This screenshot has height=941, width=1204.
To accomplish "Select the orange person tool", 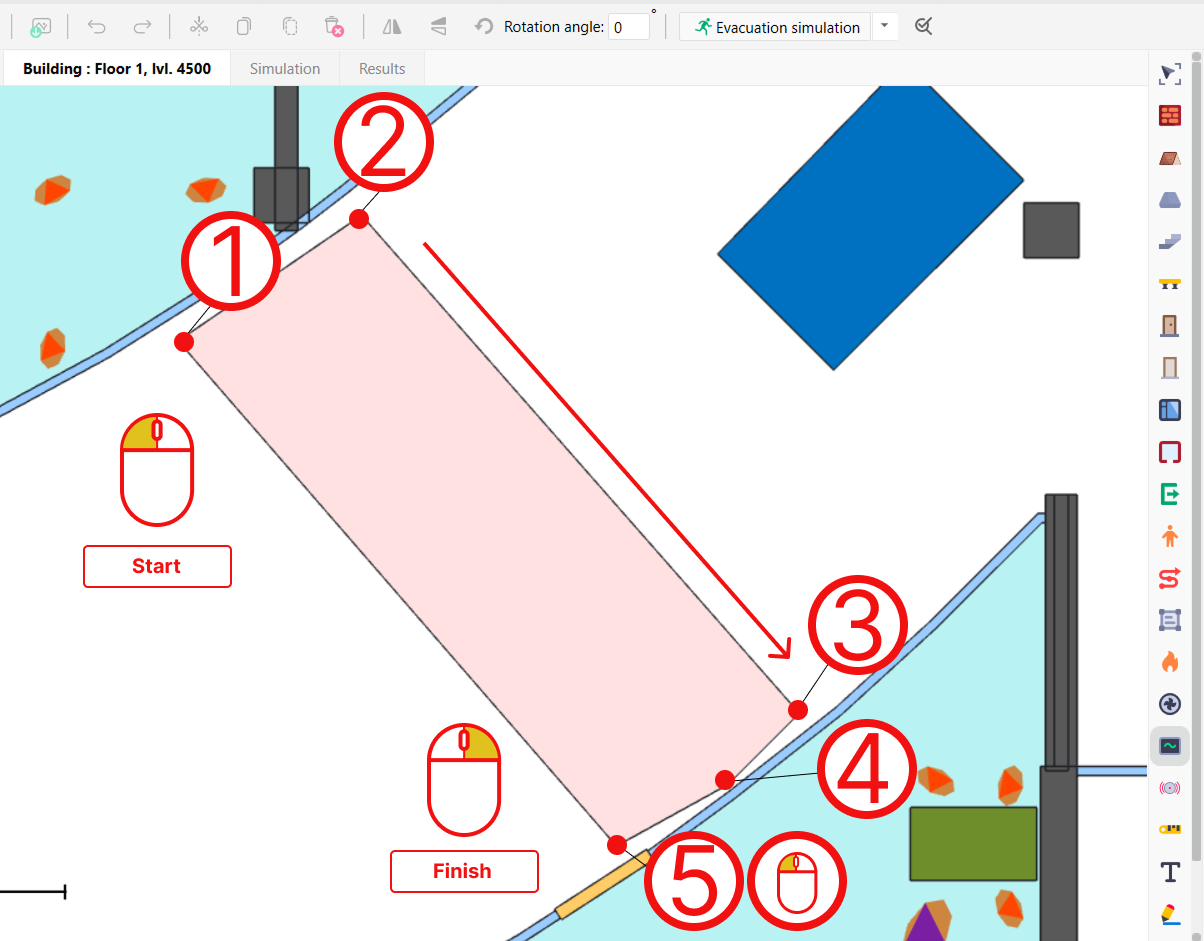I will pyautogui.click(x=1170, y=536).
